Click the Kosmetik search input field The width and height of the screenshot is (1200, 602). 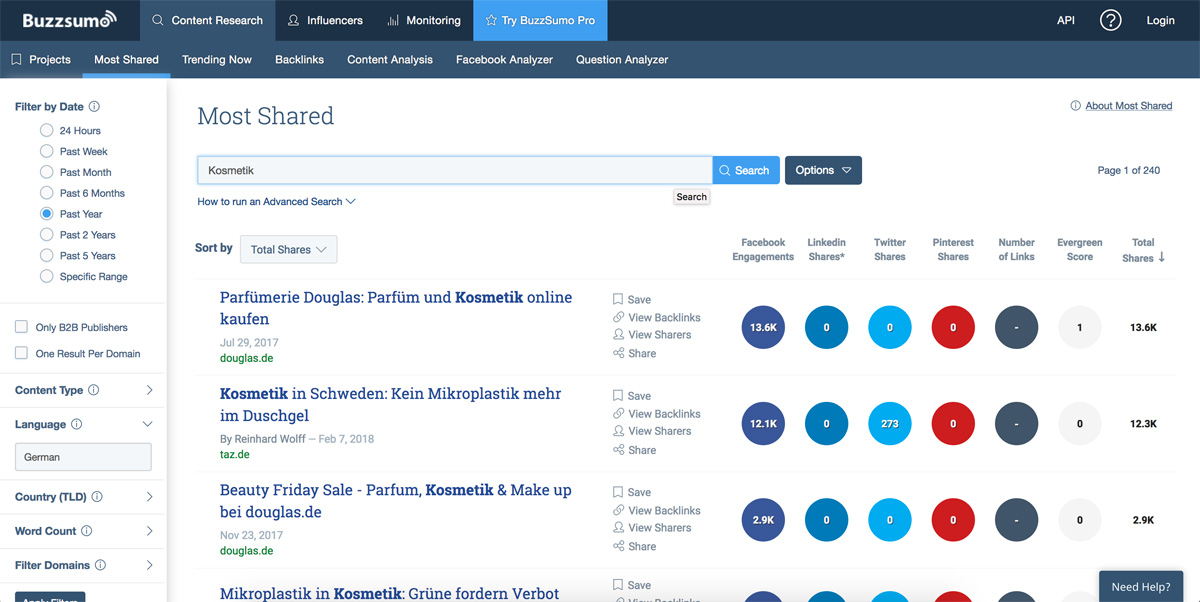455,170
